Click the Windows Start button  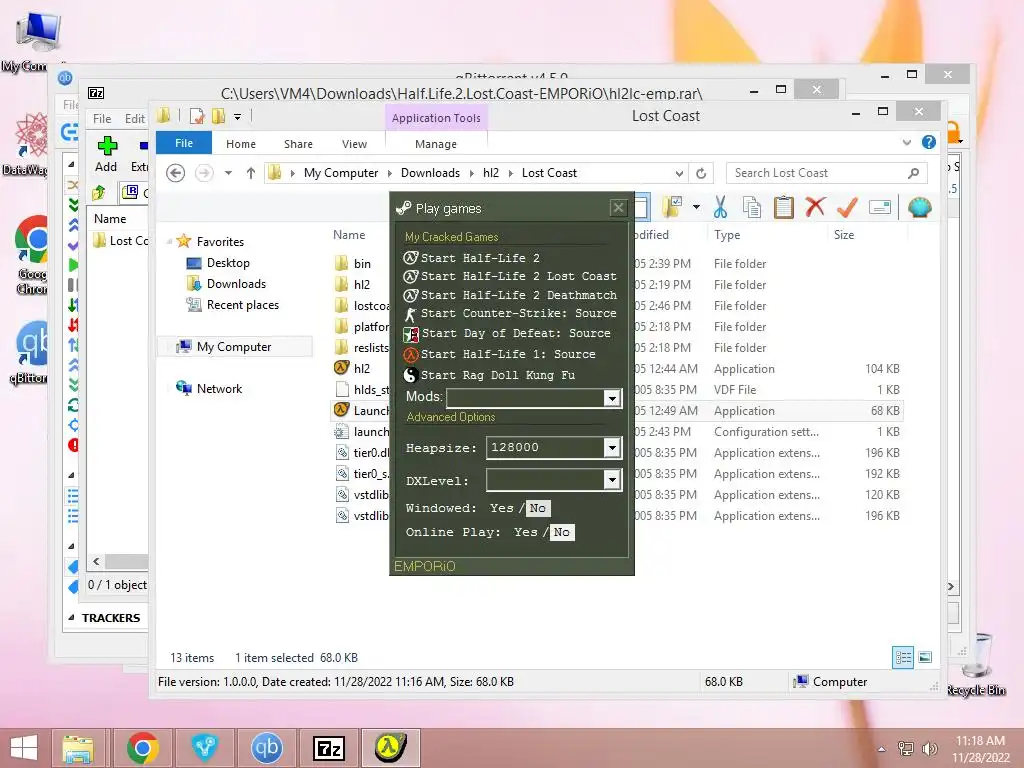24,748
